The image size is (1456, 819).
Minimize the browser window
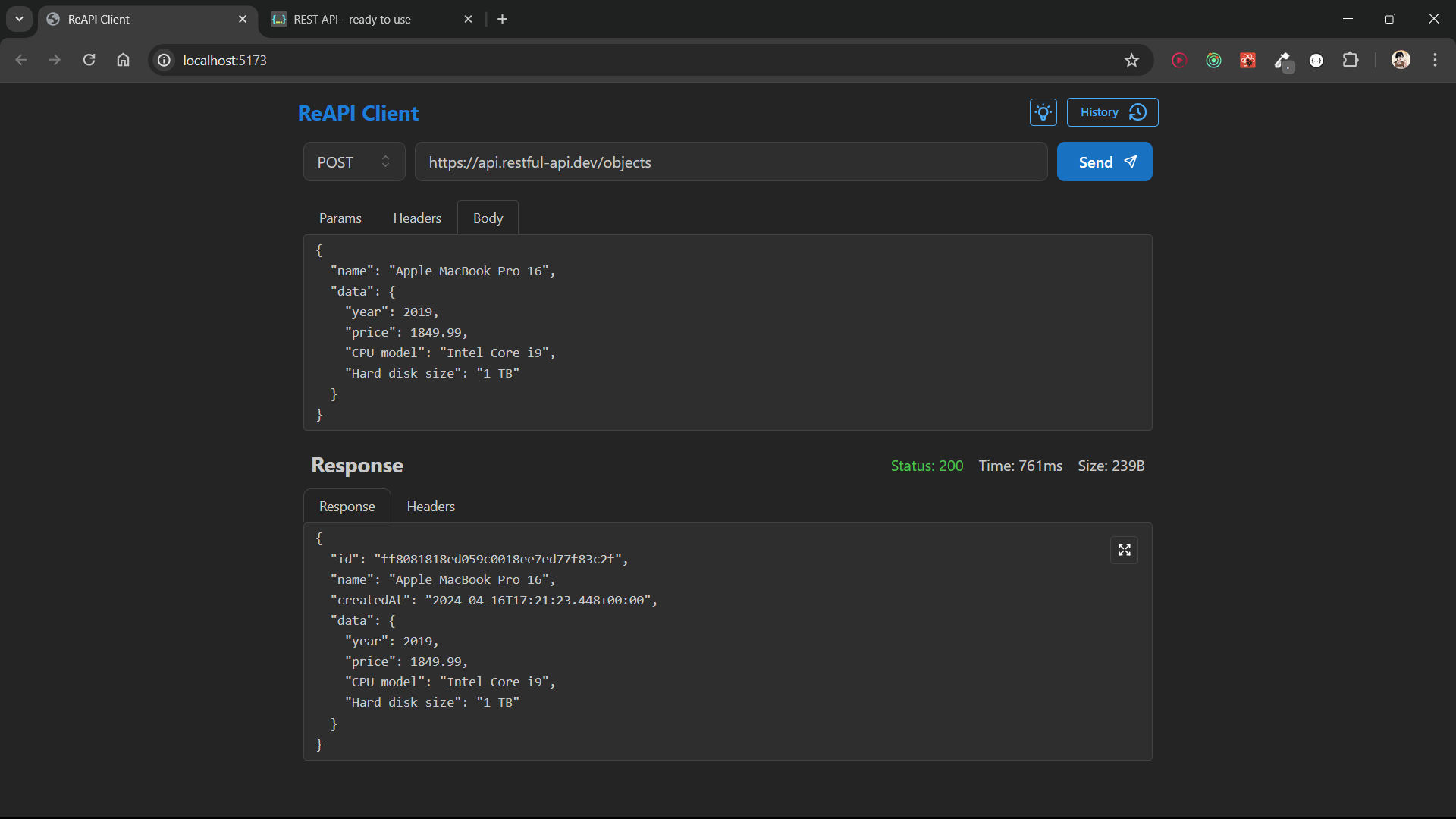(1348, 19)
